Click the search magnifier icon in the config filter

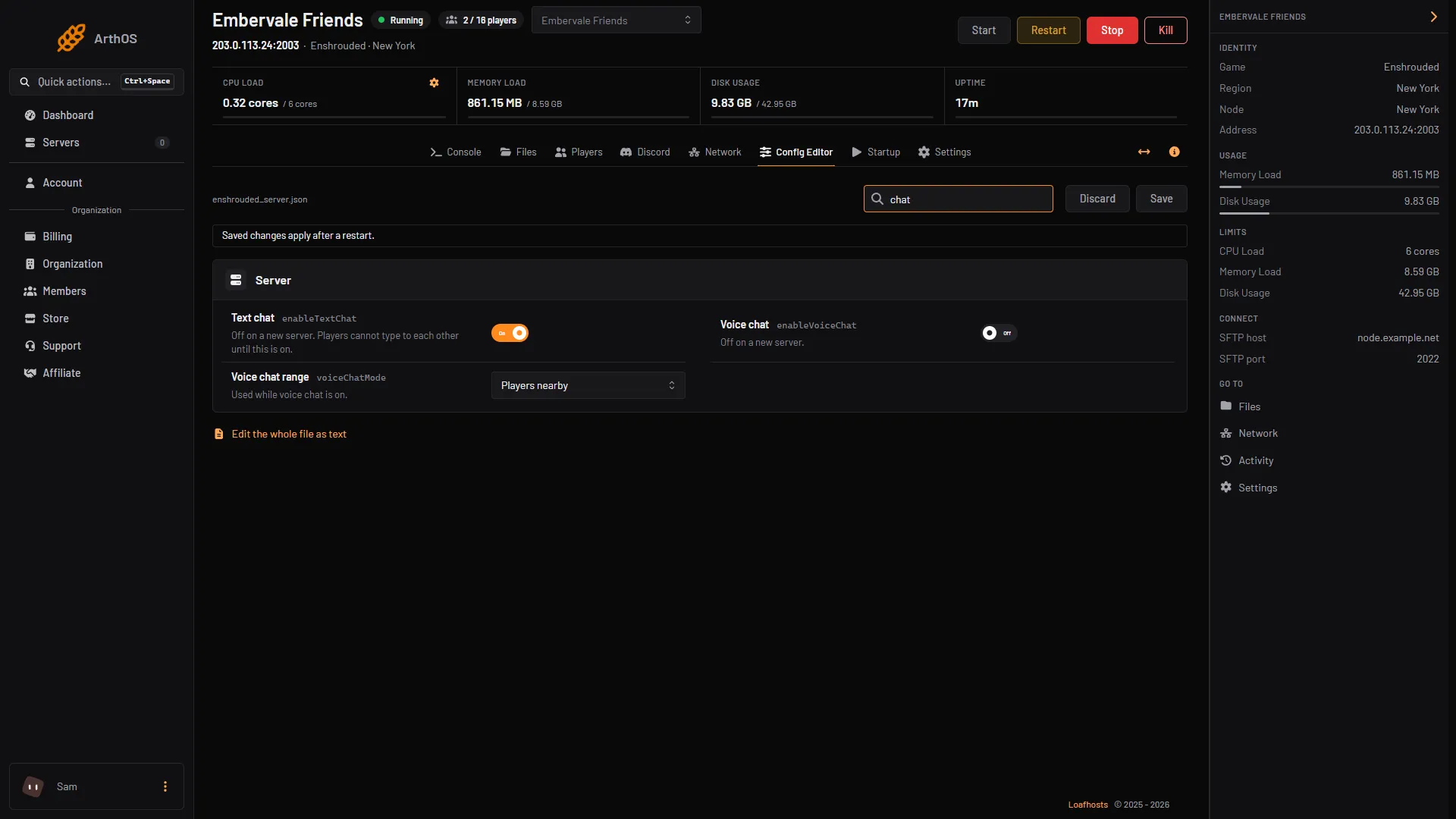(x=877, y=199)
